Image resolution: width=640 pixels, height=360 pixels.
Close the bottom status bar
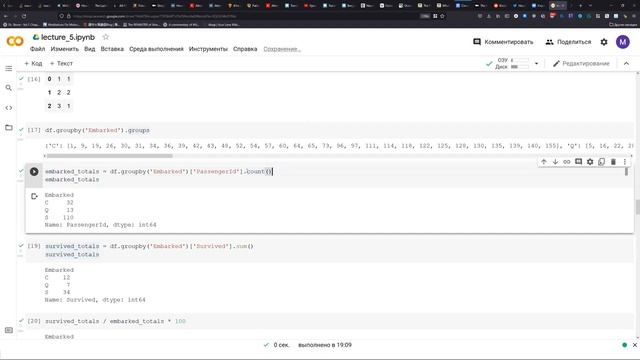(635, 345)
